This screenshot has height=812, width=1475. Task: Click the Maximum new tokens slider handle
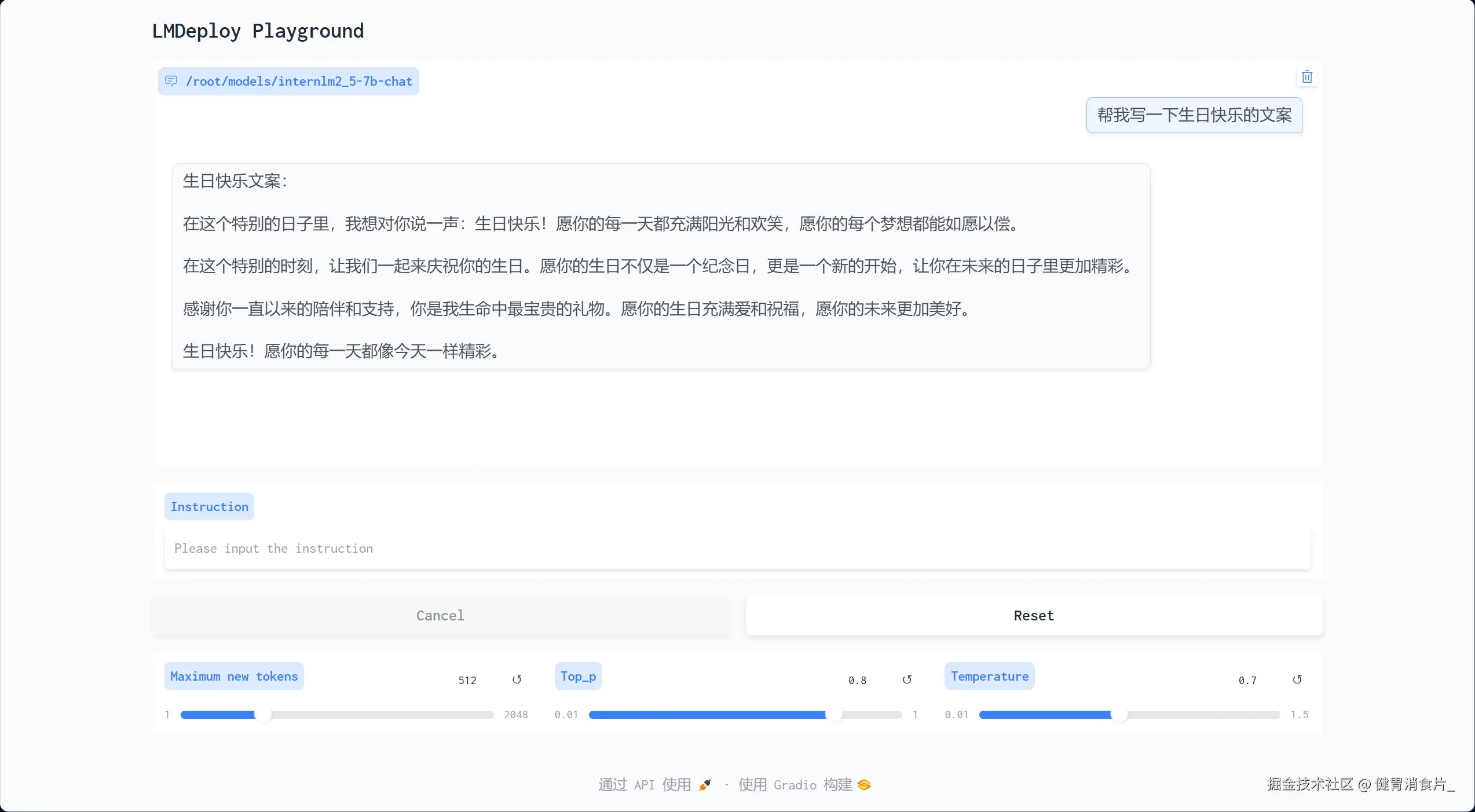[263, 714]
